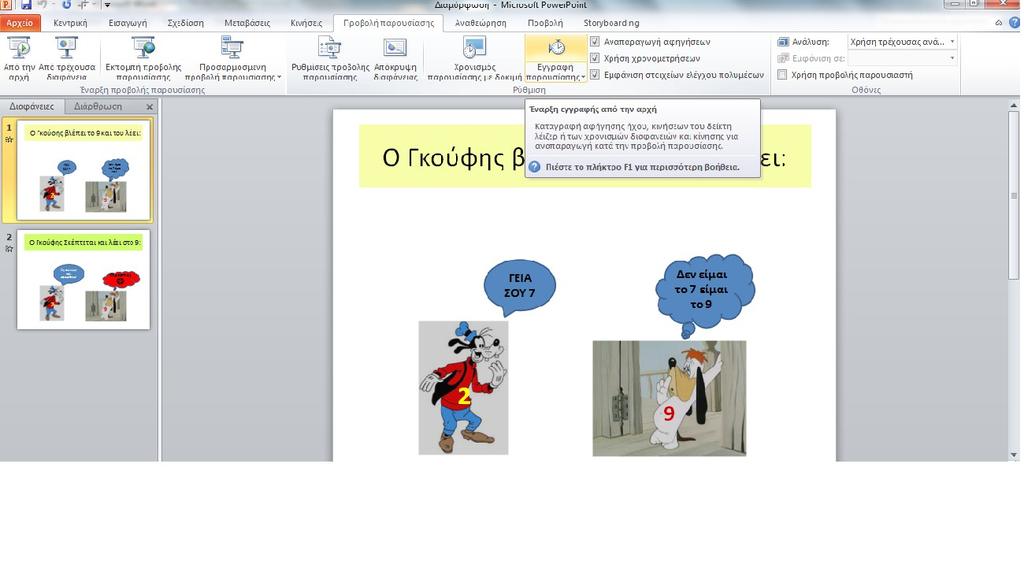Click the yellow slide title text box

(585, 156)
